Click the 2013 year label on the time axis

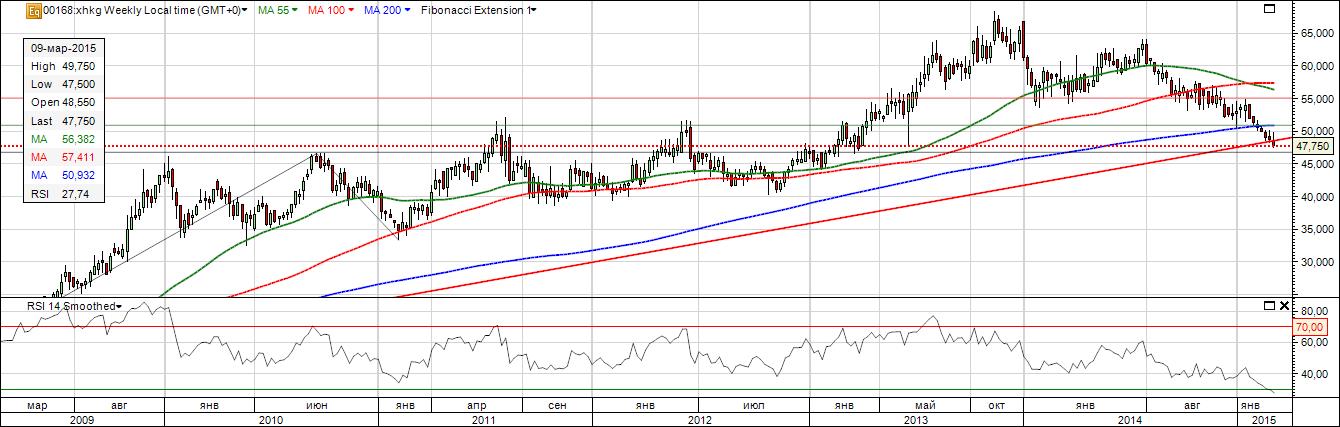tap(915, 419)
